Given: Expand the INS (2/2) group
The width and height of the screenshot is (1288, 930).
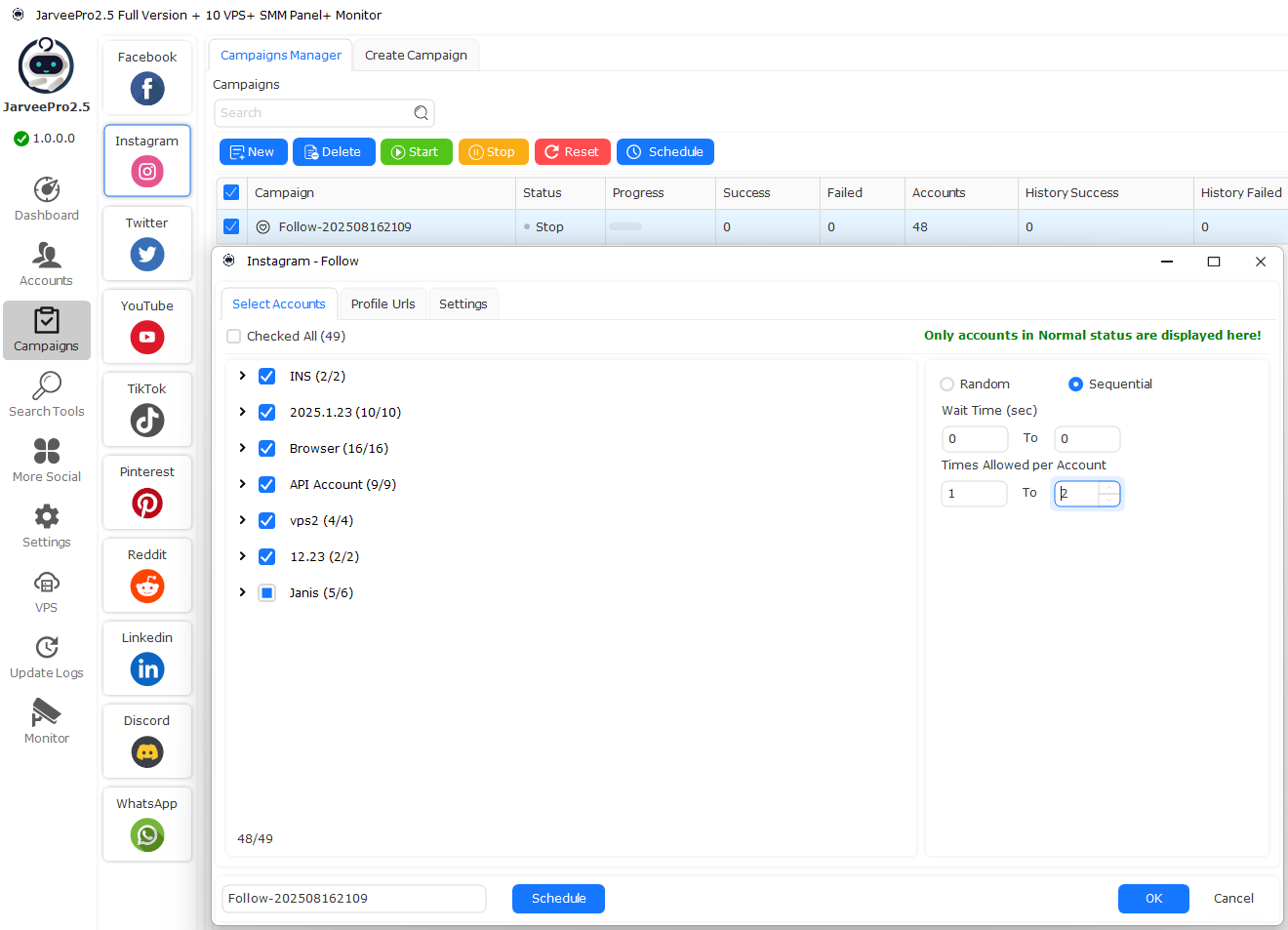Looking at the screenshot, I should (242, 376).
